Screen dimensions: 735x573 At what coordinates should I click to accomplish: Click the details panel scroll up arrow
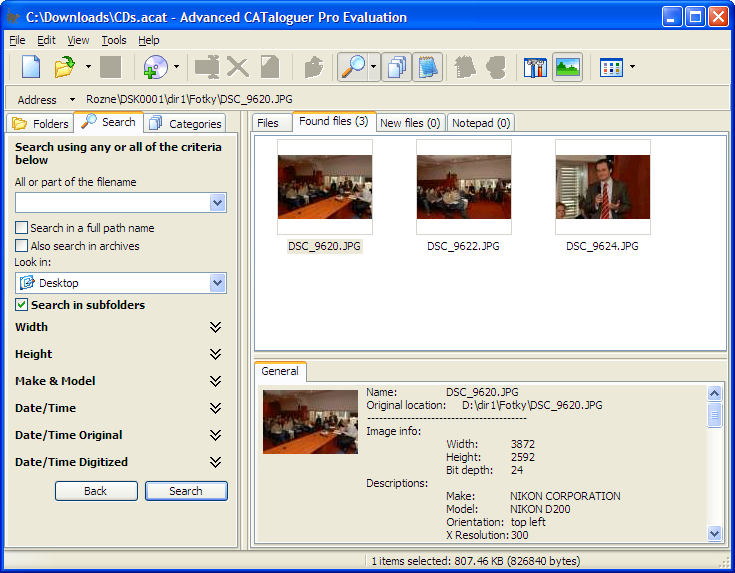coord(714,393)
